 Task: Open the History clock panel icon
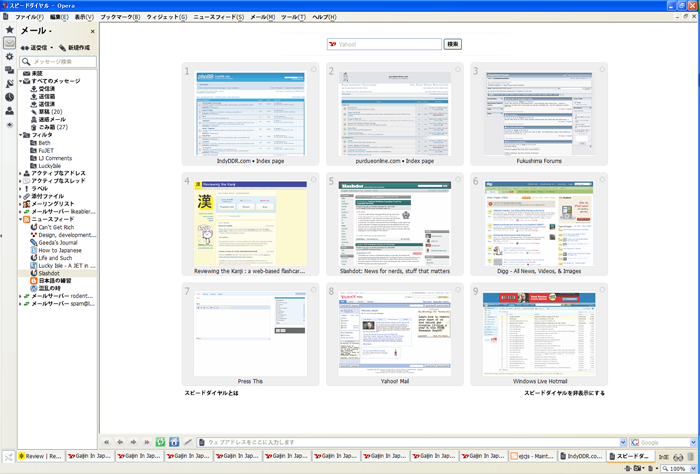9,97
